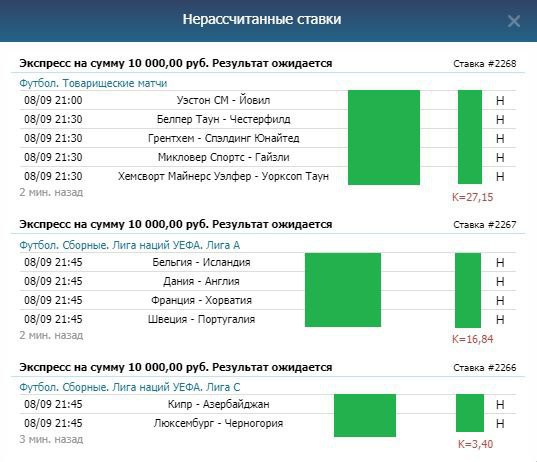
Task: Open the Футбол. Товарищеские матчи league link
Action: pos(93,83)
